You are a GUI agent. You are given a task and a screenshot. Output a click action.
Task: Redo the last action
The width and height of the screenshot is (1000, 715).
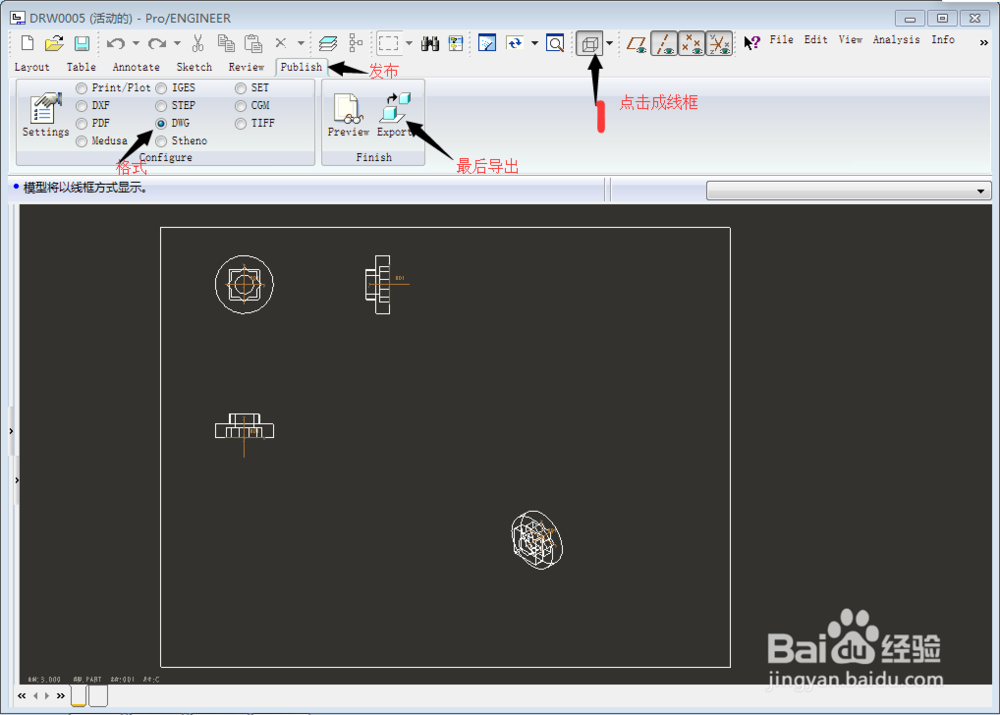(156, 43)
